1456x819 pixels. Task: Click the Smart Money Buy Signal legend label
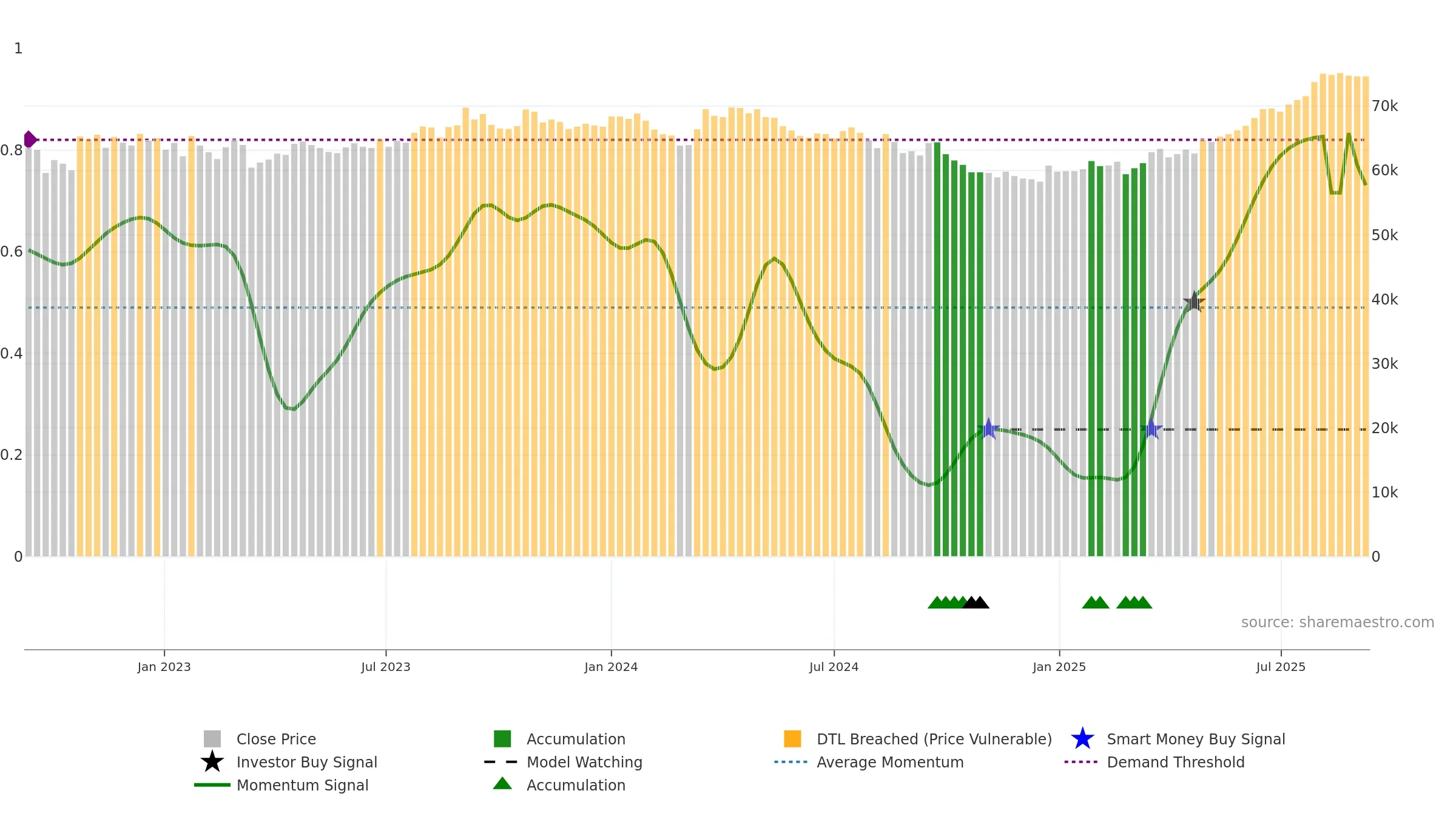[x=1196, y=739]
